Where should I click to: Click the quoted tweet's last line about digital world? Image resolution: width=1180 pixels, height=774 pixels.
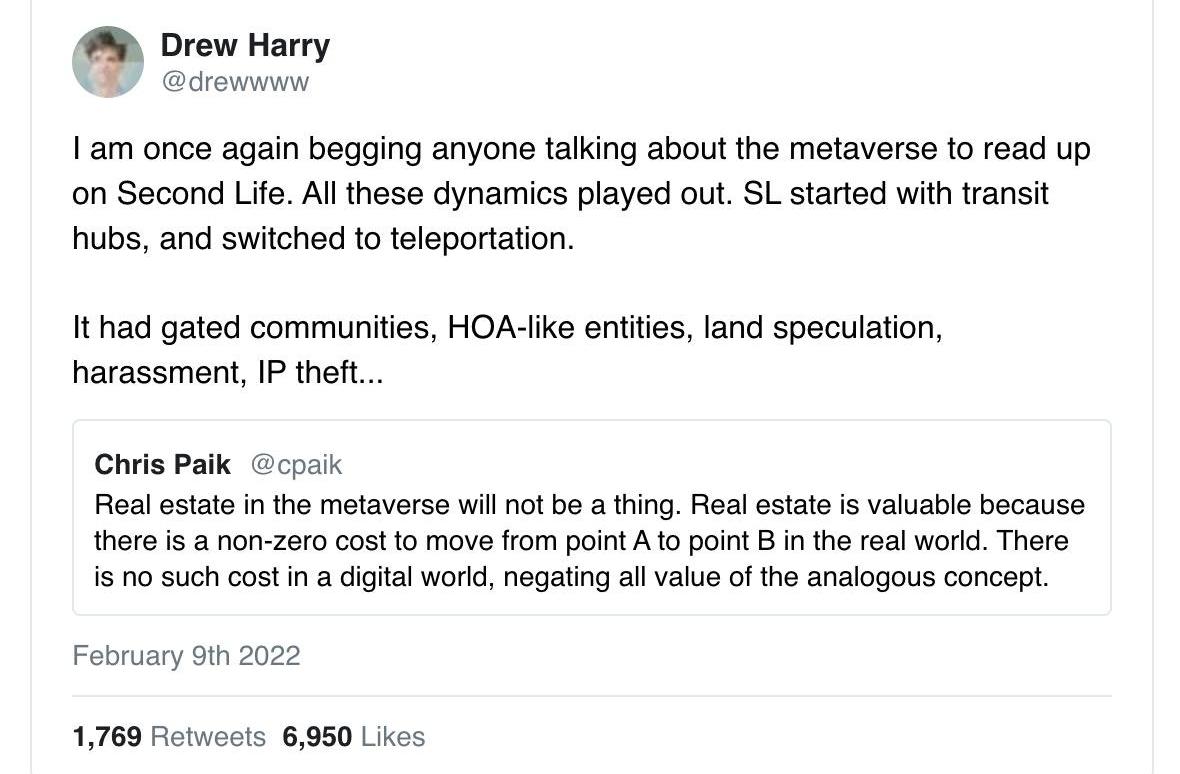[570, 578]
